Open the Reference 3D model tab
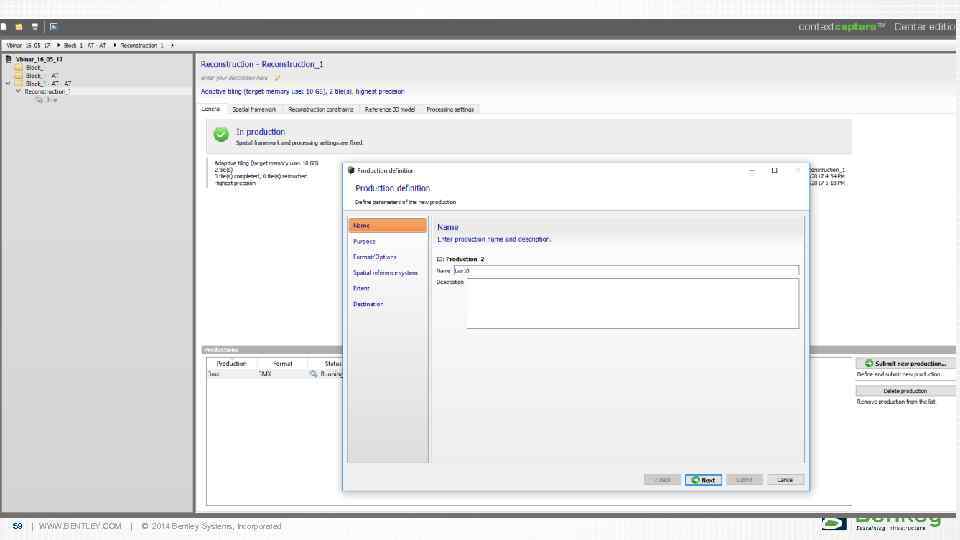960x540 pixels. (390, 110)
